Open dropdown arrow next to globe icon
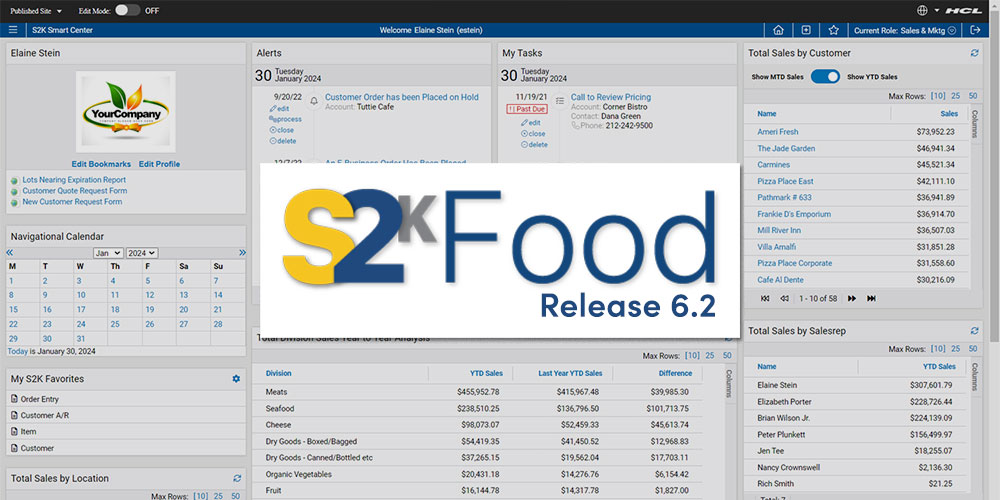This screenshot has width=1000, height=500. pos(937,10)
